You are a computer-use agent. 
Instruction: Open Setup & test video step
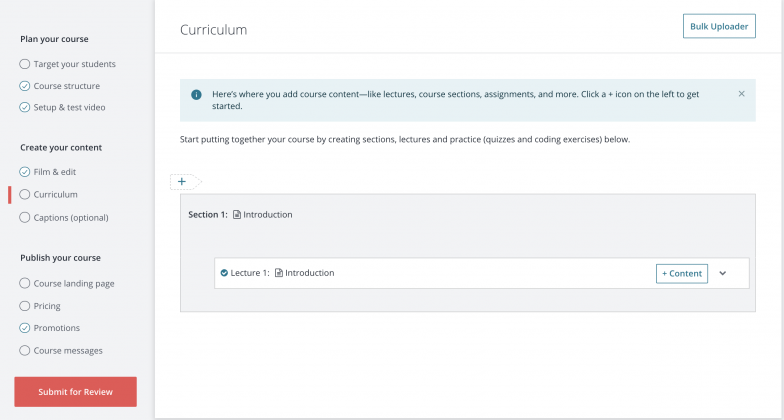pos(70,108)
